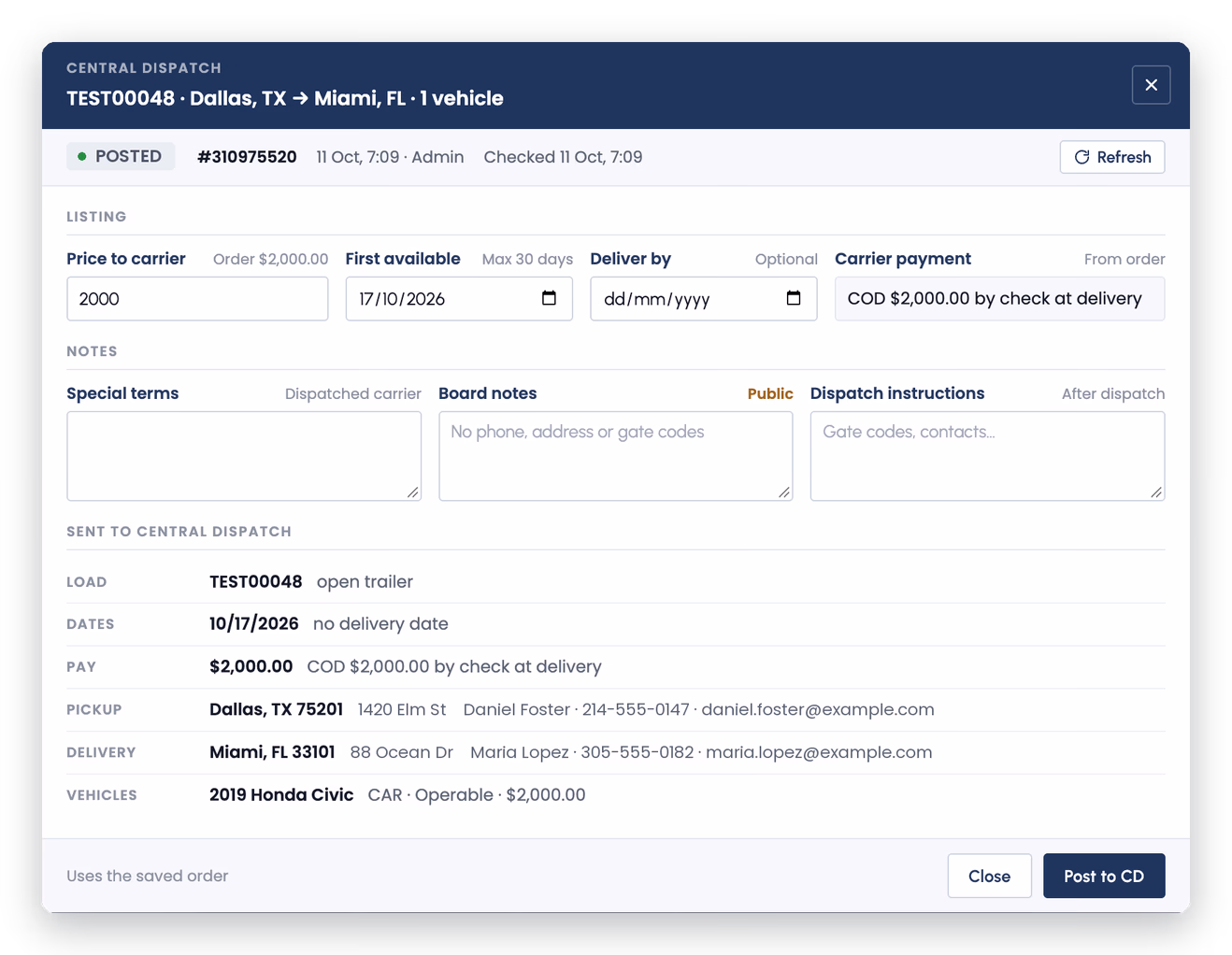Click the Dispatch instructions resize handle
This screenshot has height=955, width=1232.
[1156, 492]
